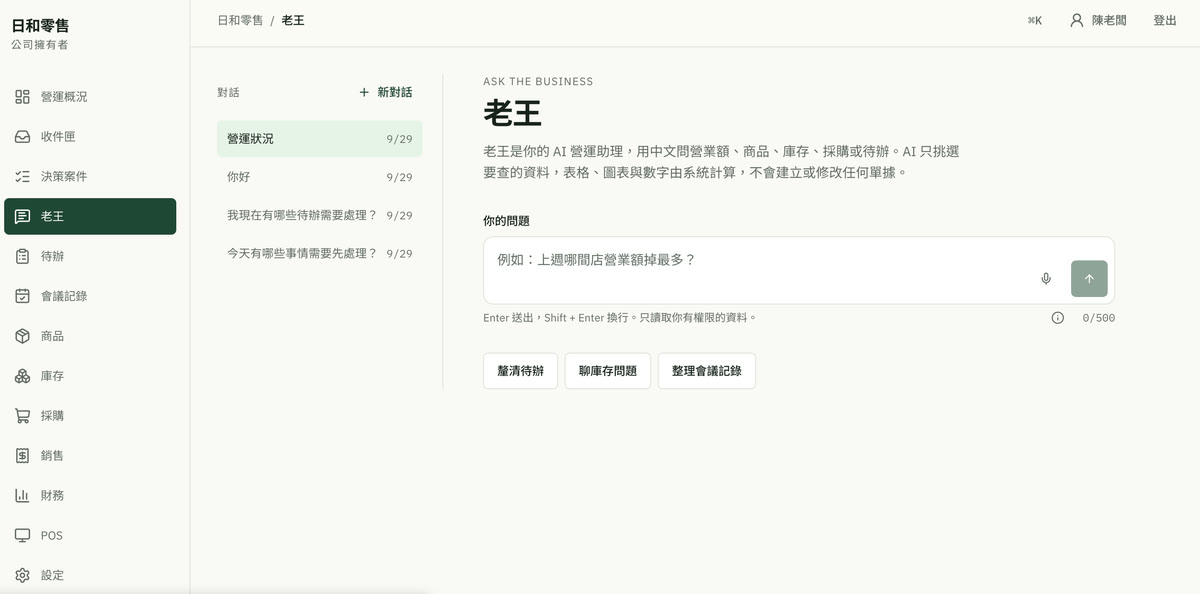
Task: Click the user profile icon beside 陳老闆
Action: [1077, 20]
